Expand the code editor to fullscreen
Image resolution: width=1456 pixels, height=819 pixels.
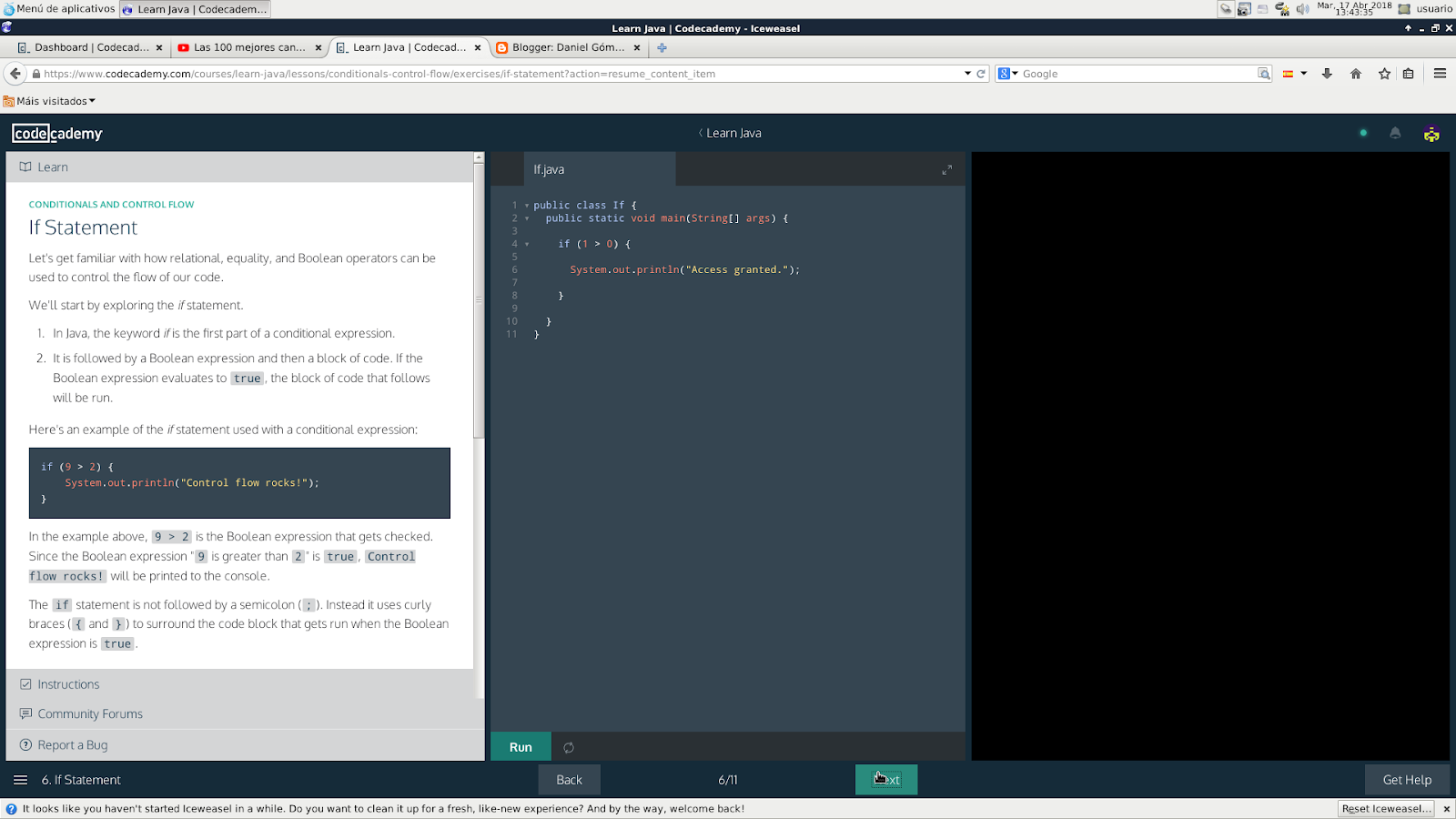(x=946, y=168)
